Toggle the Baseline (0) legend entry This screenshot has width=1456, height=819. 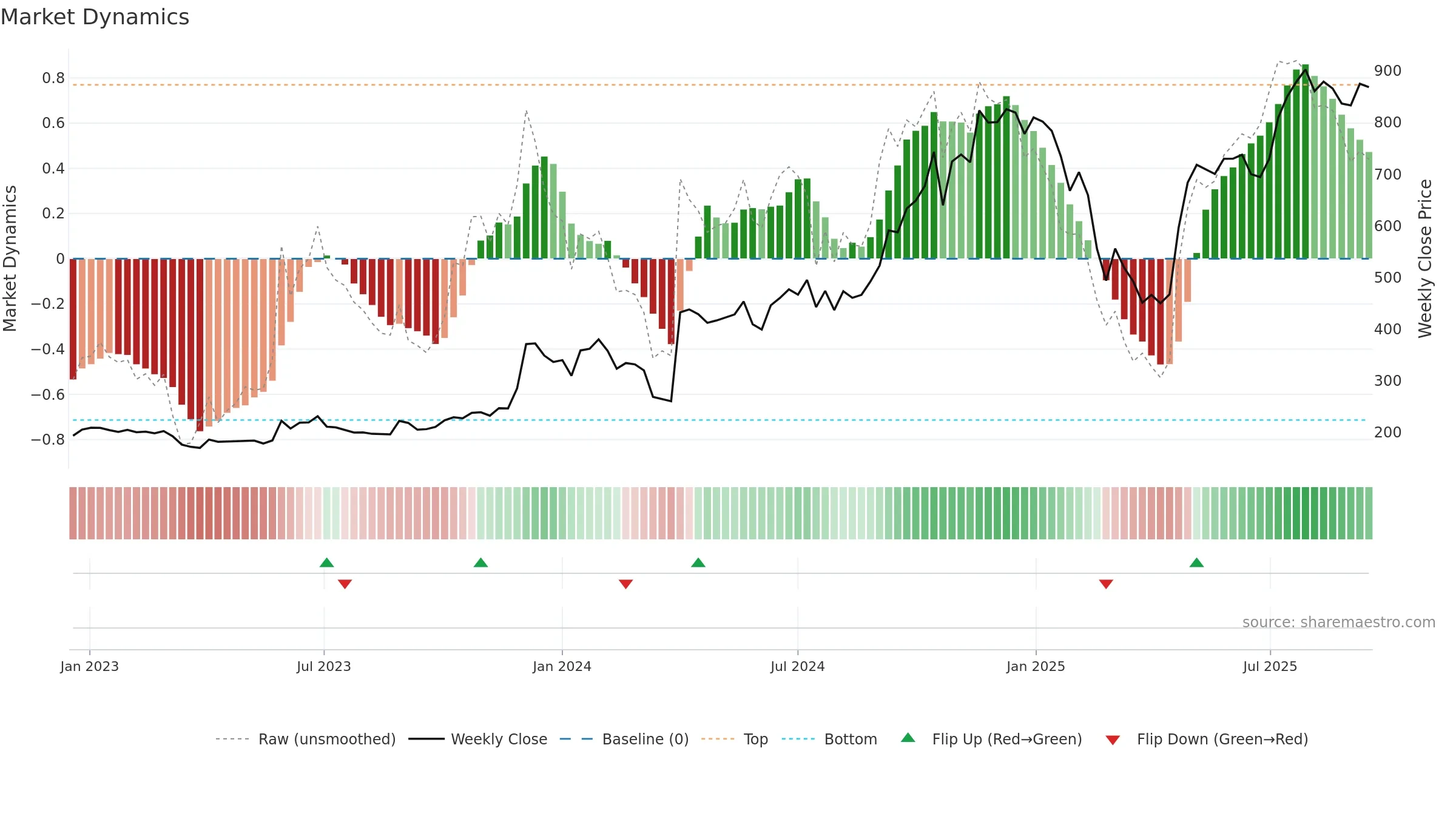click(624, 739)
